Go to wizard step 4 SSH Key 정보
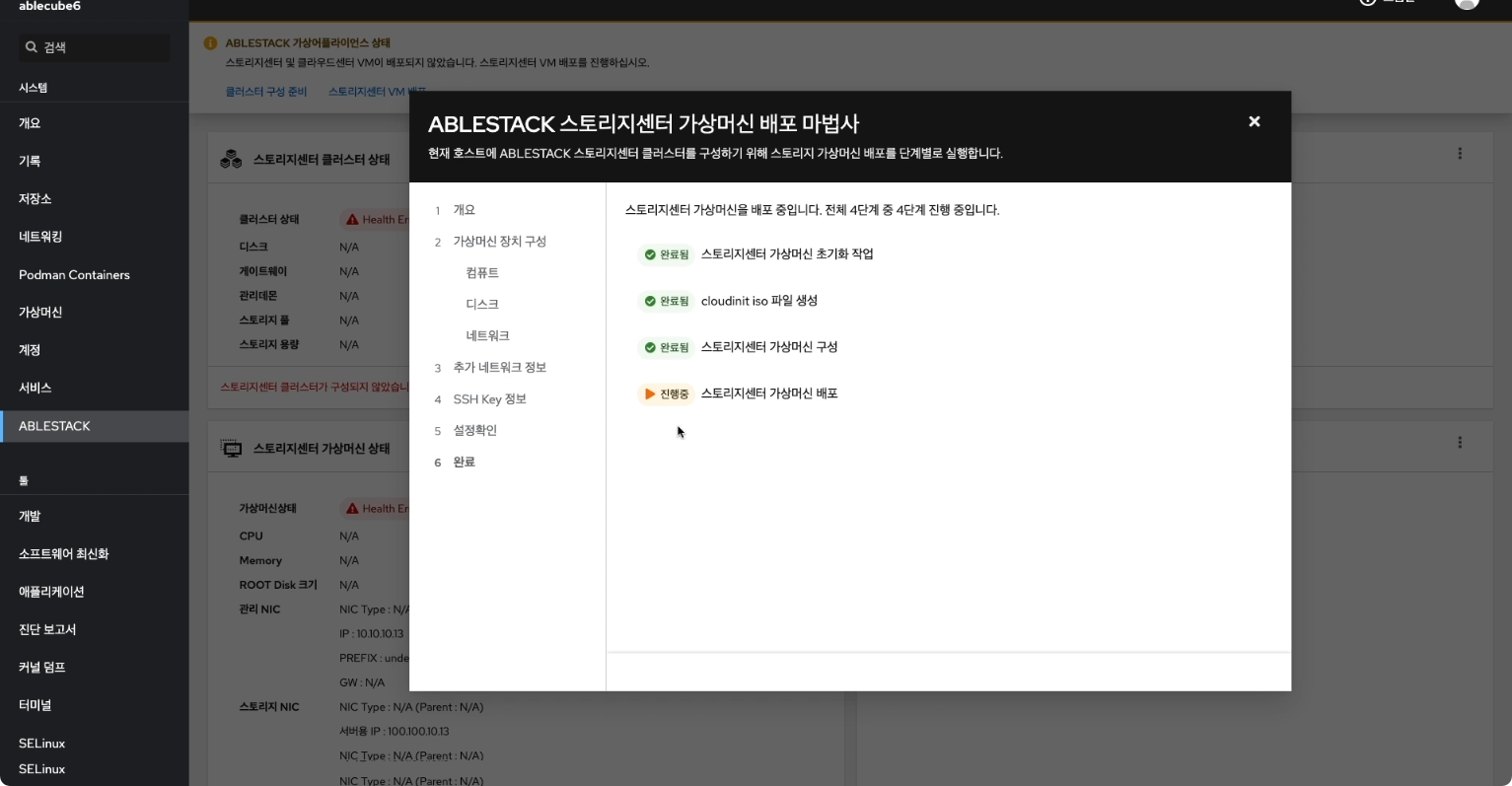The width and height of the screenshot is (1512, 786). pyautogui.click(x=489, y=399)
